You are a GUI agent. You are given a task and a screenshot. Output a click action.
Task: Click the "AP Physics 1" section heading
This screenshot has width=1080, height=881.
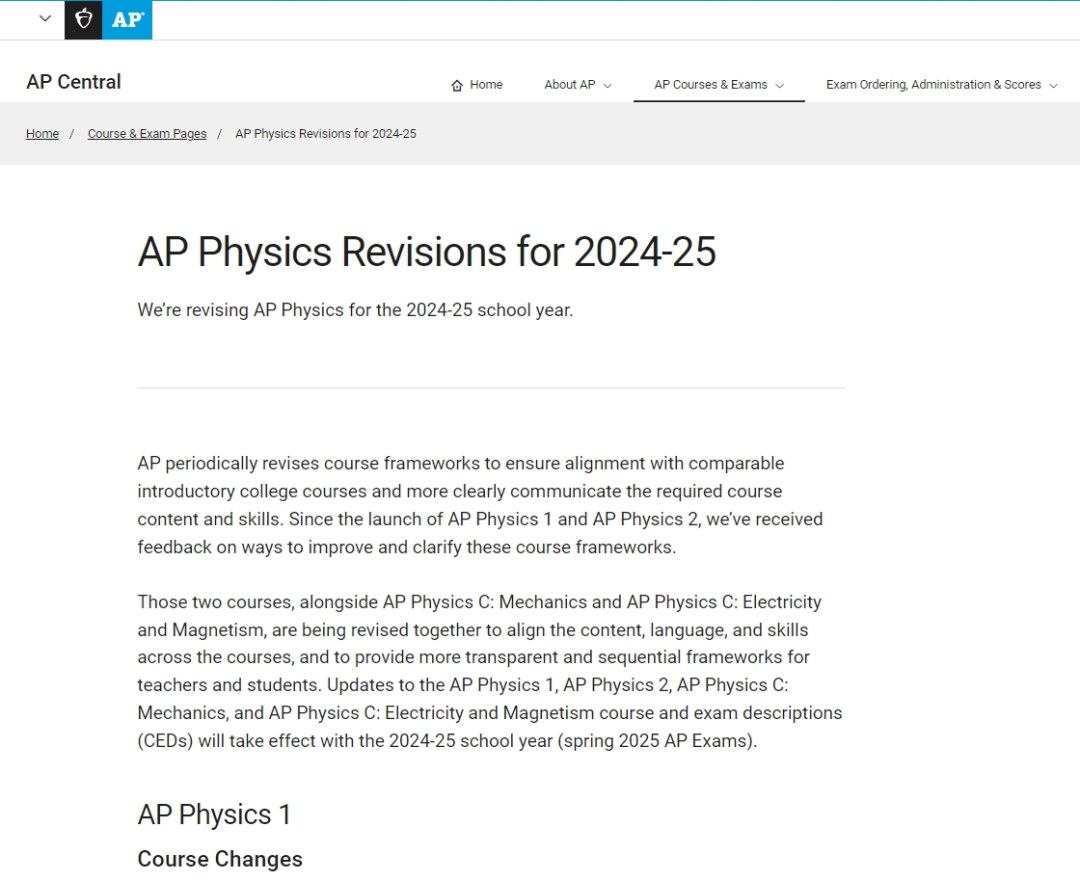(214, 815)
